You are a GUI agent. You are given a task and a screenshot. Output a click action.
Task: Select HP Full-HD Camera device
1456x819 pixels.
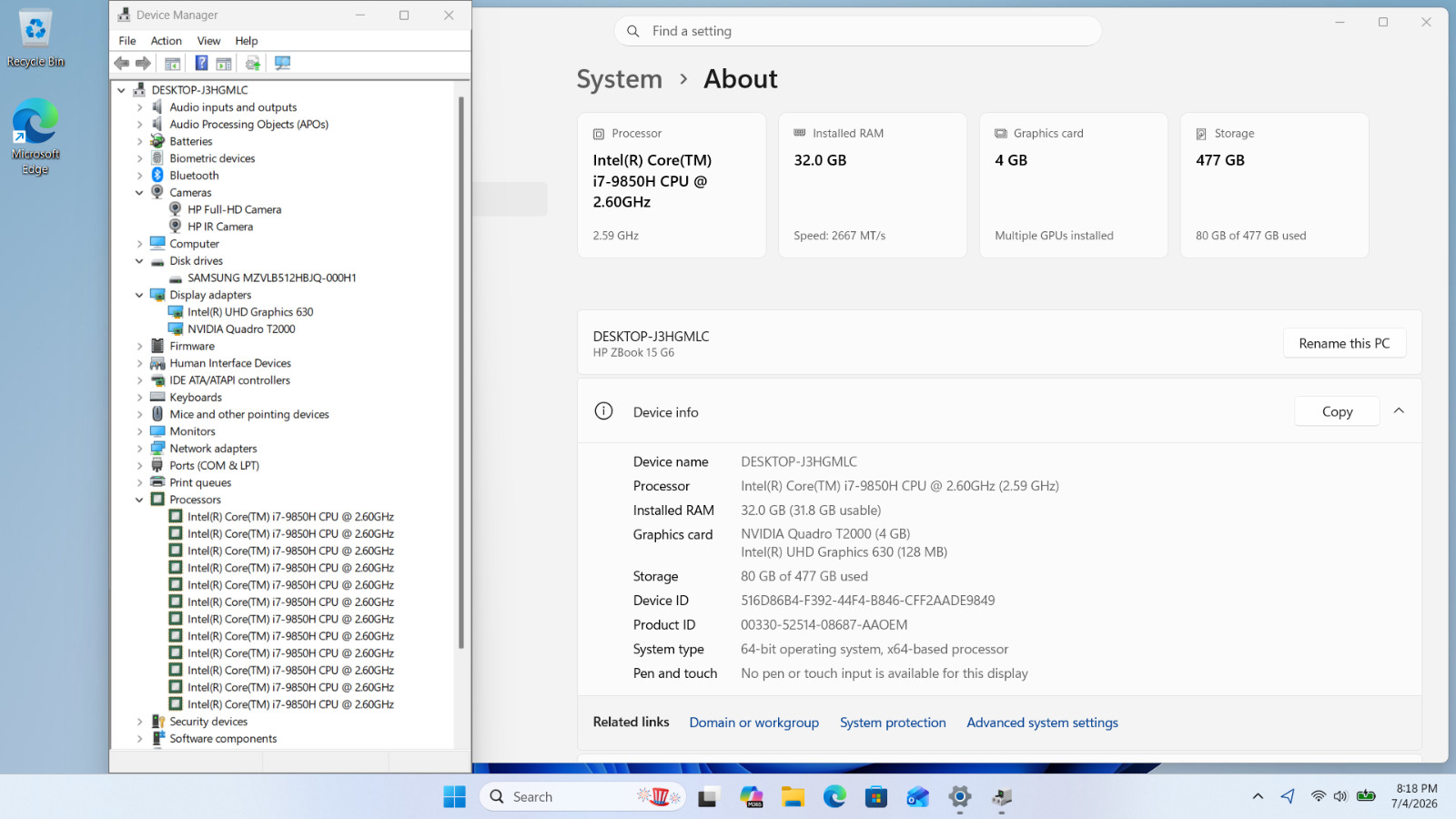pos(234,209)
